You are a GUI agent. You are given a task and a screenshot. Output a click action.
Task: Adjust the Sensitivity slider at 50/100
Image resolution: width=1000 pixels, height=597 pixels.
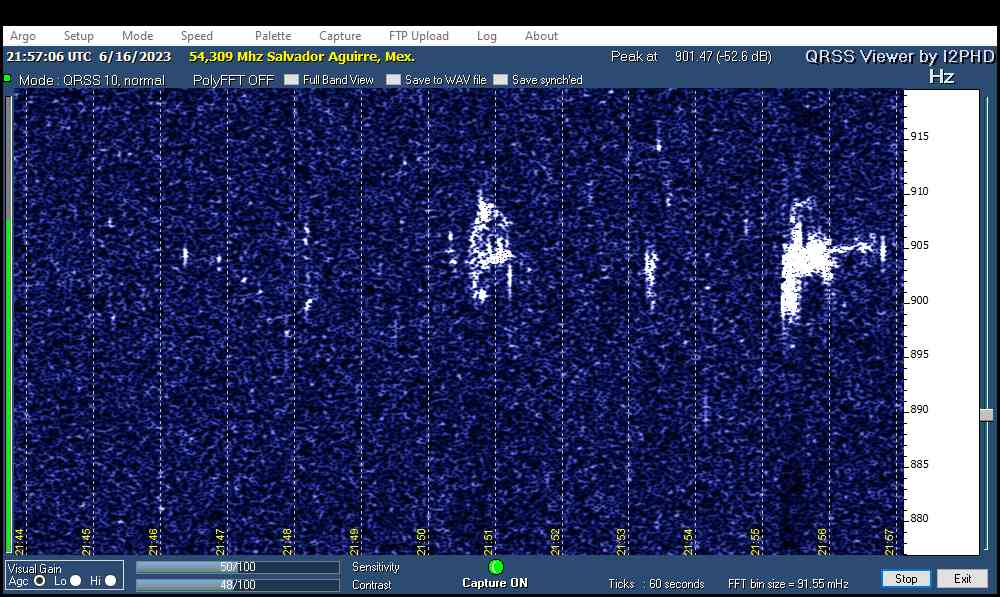point(237,567)
